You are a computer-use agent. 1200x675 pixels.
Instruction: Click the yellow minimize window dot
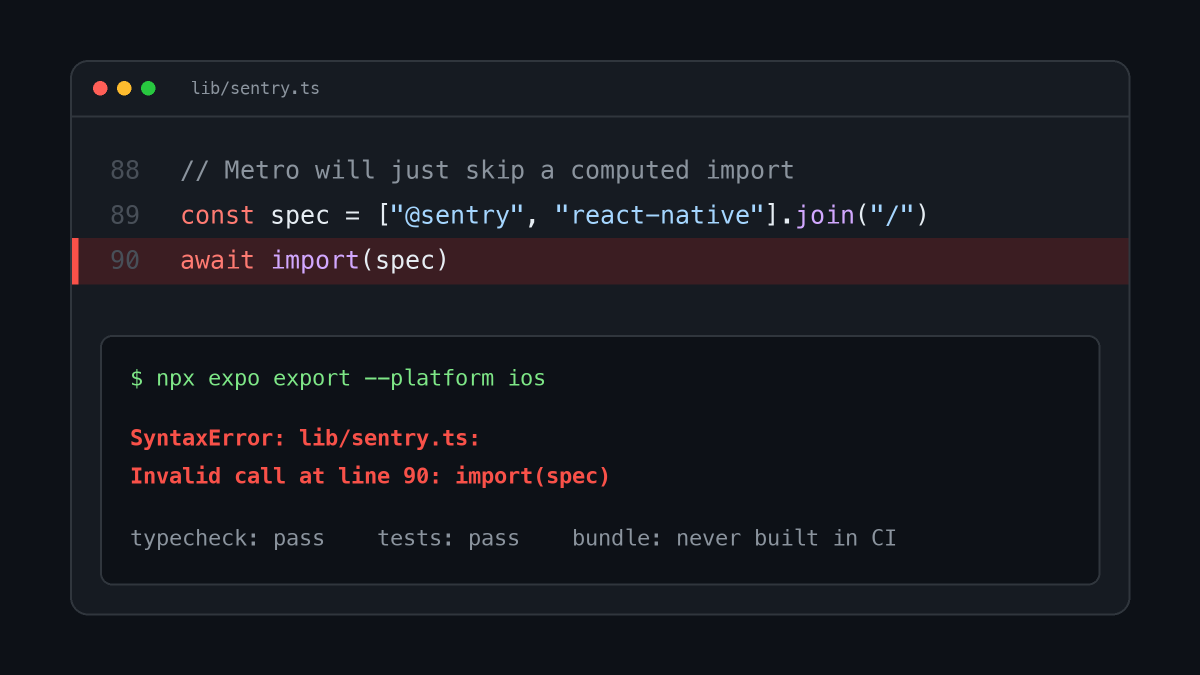[x=124, y=88]
